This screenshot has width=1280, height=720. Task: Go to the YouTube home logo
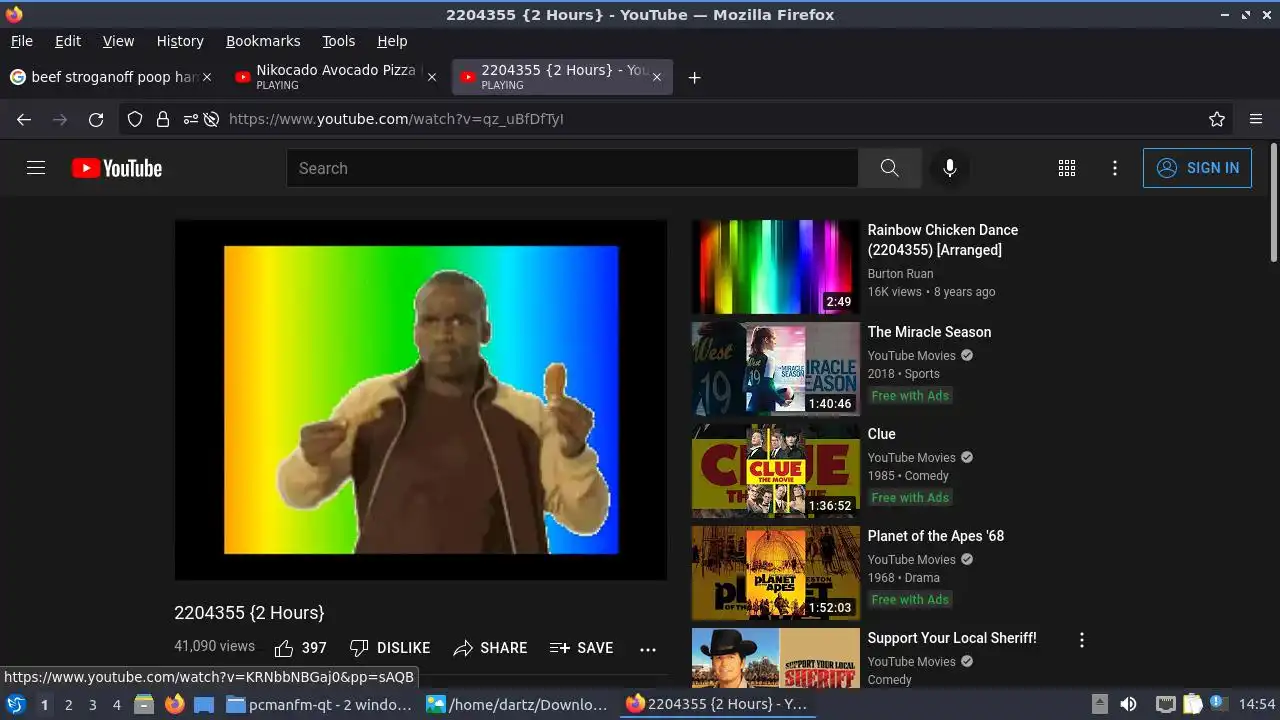click(x=117, y=168)
